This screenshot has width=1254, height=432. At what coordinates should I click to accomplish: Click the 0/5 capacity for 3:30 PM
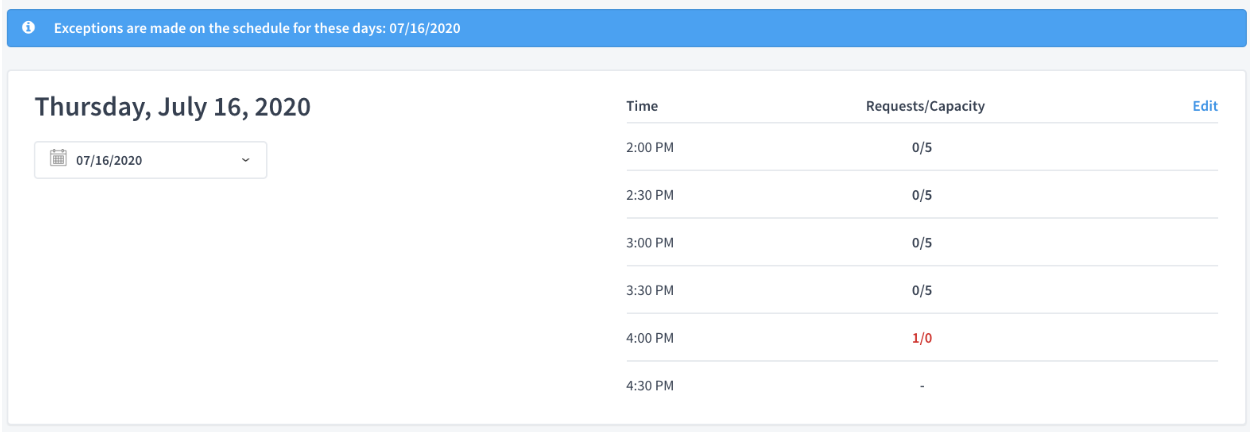[x=922, y=290]
